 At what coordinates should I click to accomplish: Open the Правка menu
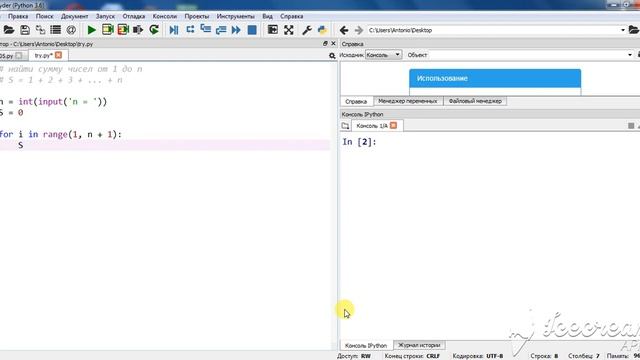click(18, 16)
